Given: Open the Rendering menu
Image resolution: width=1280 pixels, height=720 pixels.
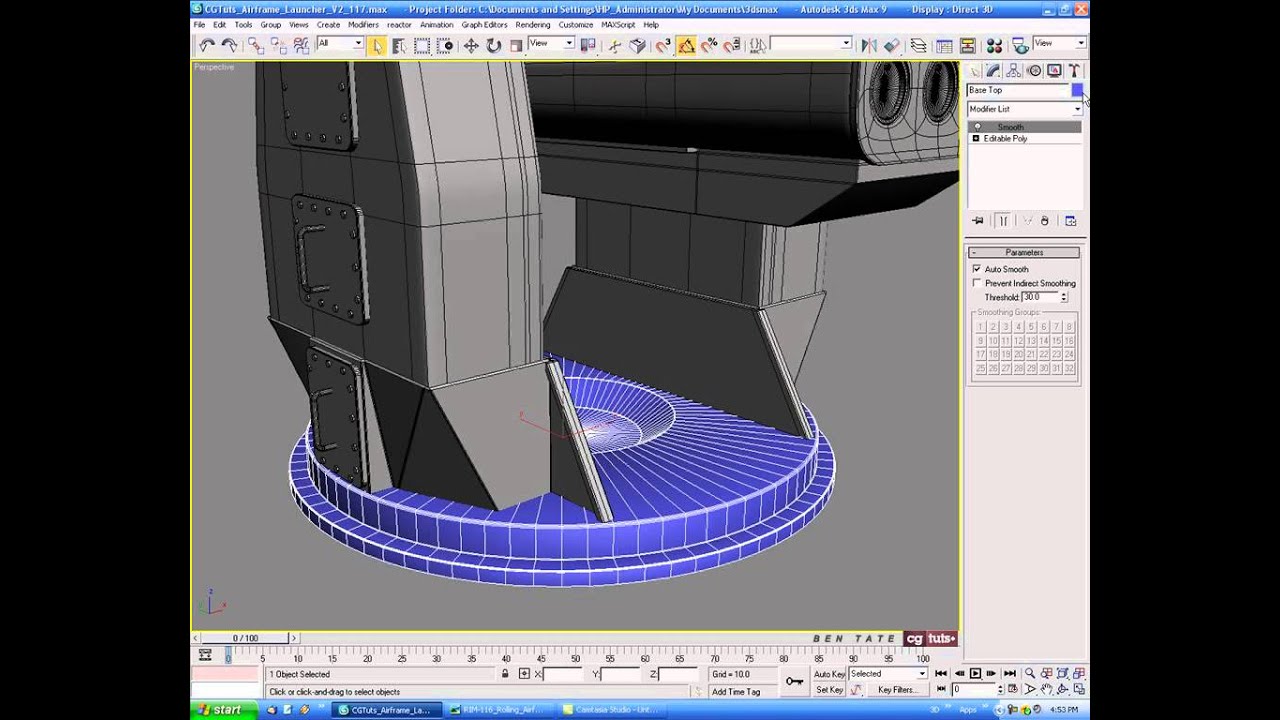Looking at the screenshot, I should click(x=533, y=25).
